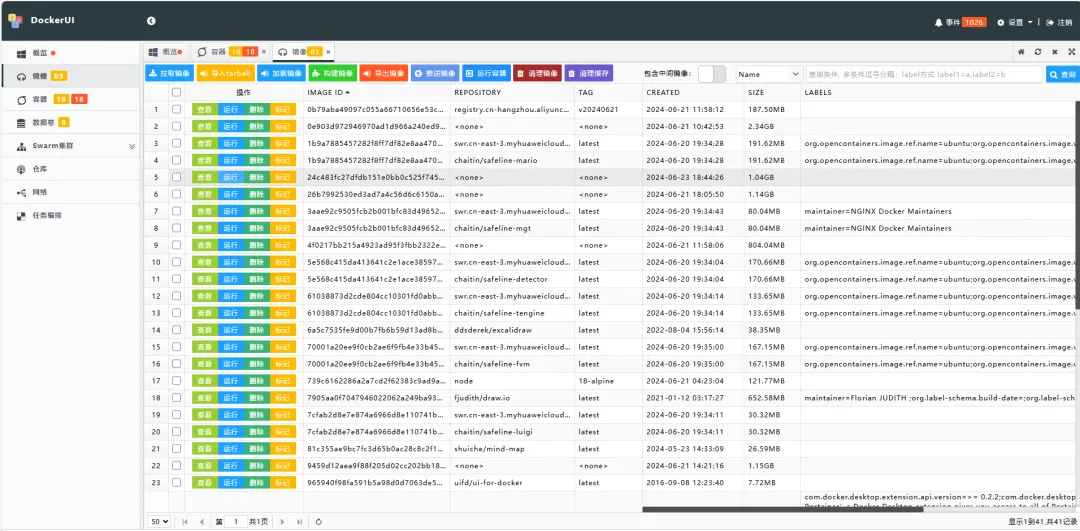Tick the select-all checkbox in table header
The width and height of the screenshot is (1080, 531).
pos(177,92)
